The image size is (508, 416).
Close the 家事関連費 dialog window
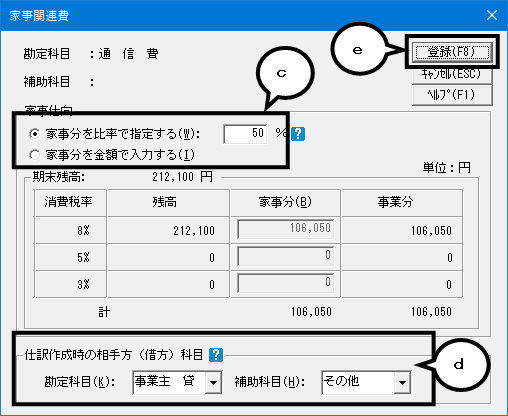click(x=492, y=15)
